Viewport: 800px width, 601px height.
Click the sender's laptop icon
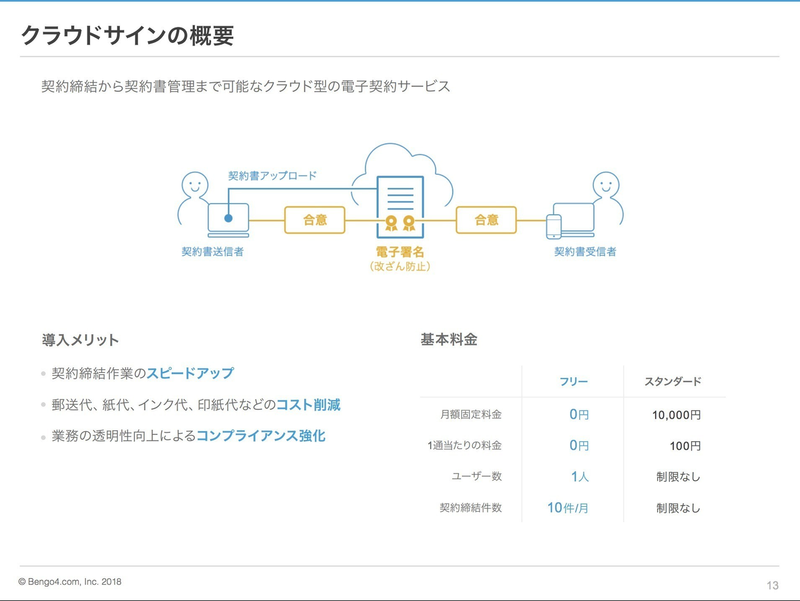click(x=227, y=219)
